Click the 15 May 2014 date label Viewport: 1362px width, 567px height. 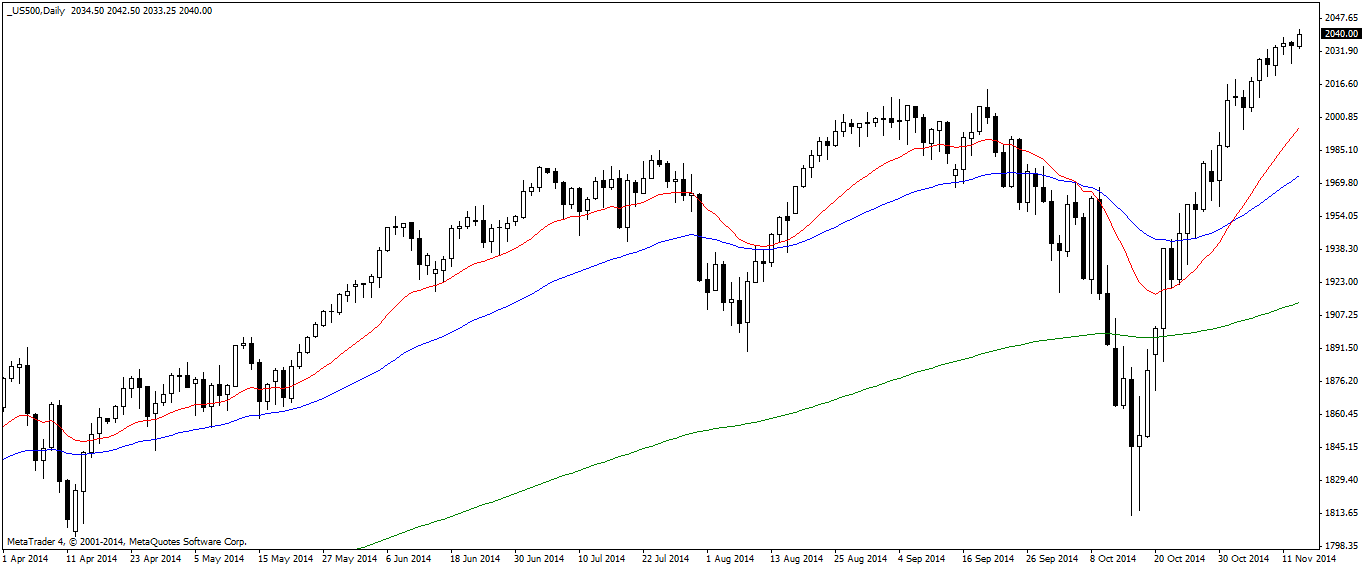click(284, 559)
